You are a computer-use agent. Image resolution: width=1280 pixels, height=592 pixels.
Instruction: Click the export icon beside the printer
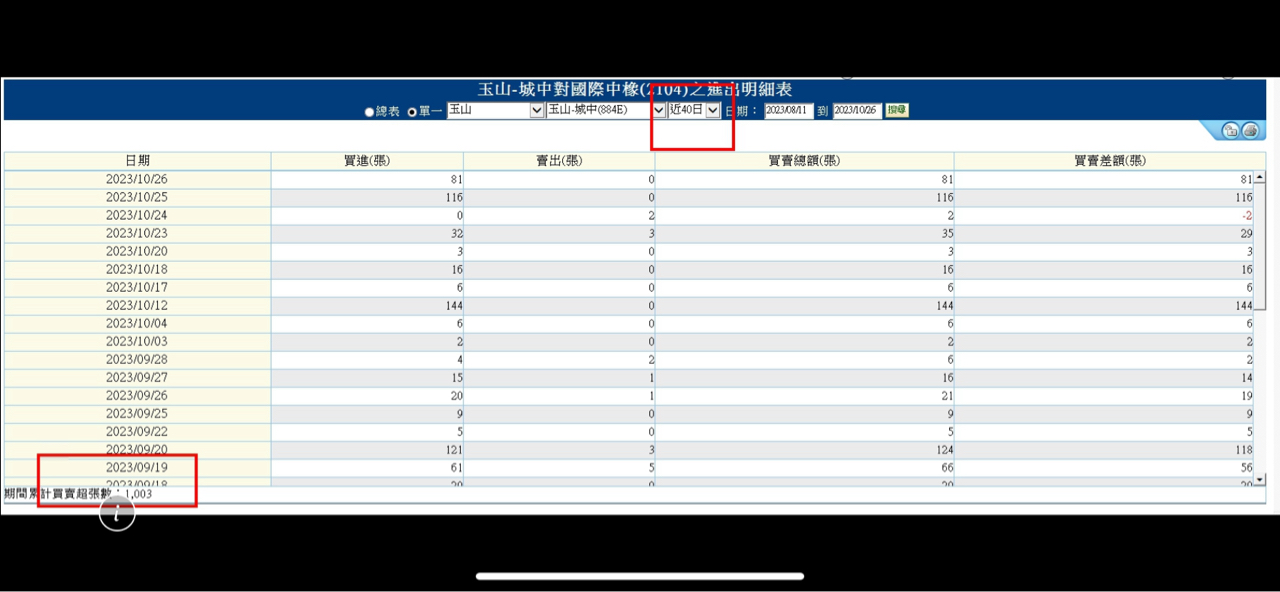point(1230,130)
